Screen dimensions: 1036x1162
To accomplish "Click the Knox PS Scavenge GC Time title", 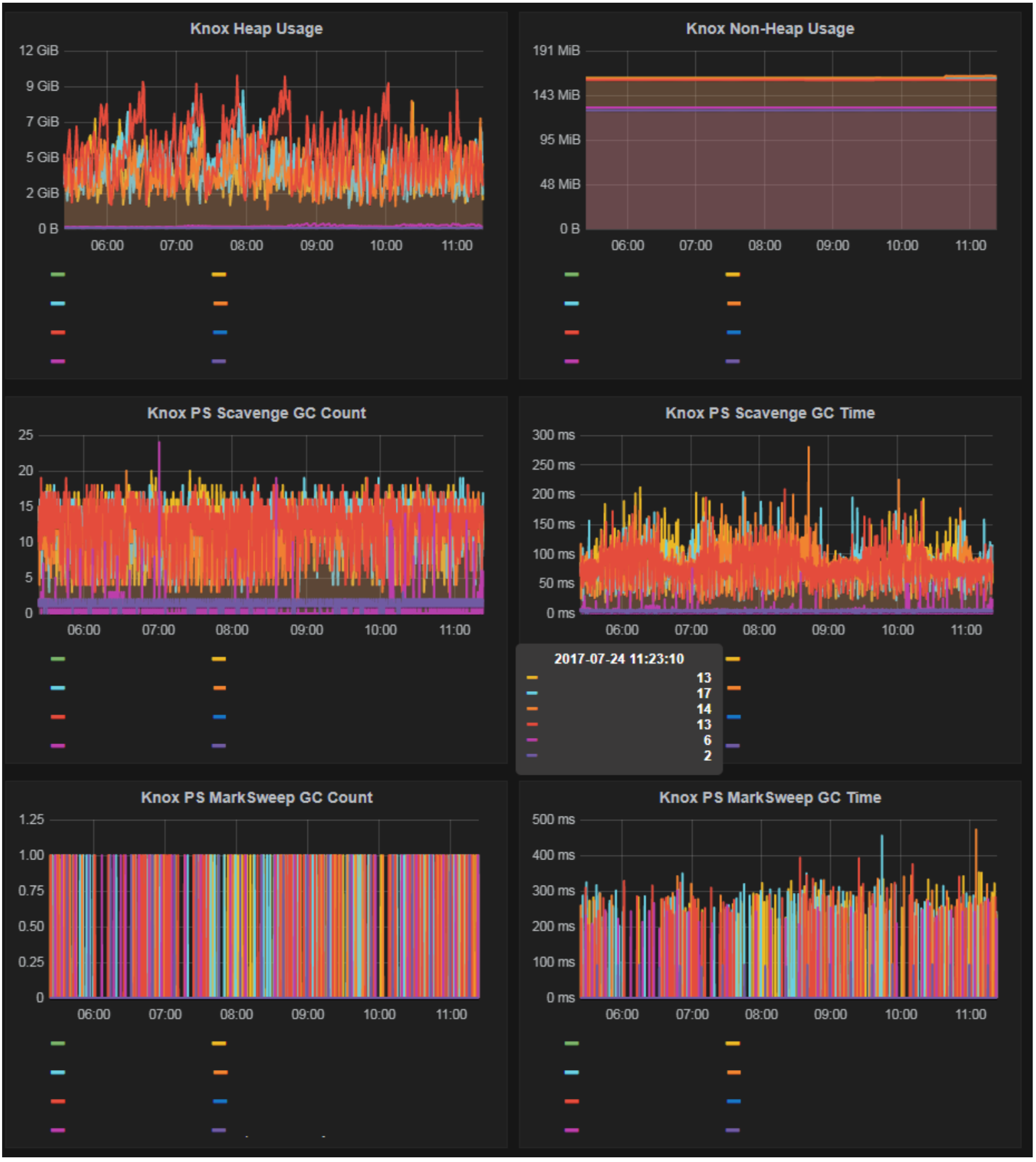I will coord(770,413).
